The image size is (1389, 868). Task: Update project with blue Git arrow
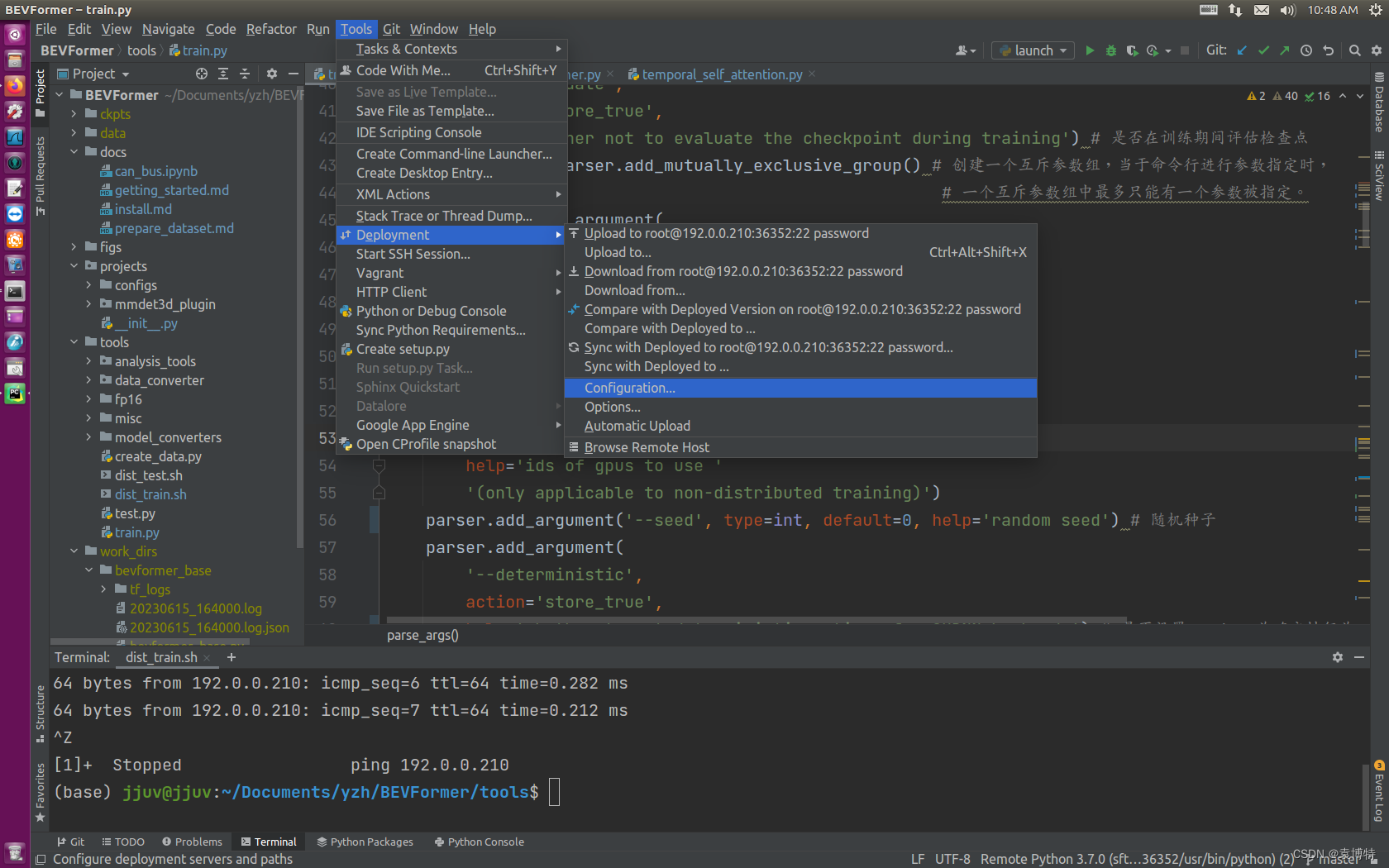tap(1242, 50)
